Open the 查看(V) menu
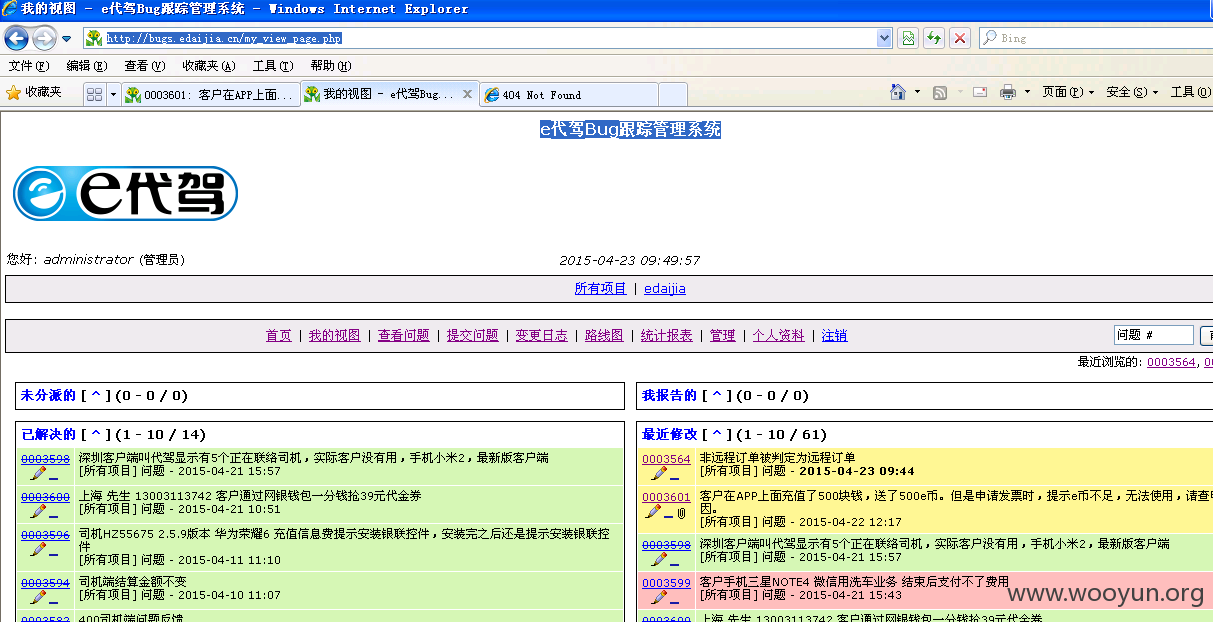 tap(145, 66)
